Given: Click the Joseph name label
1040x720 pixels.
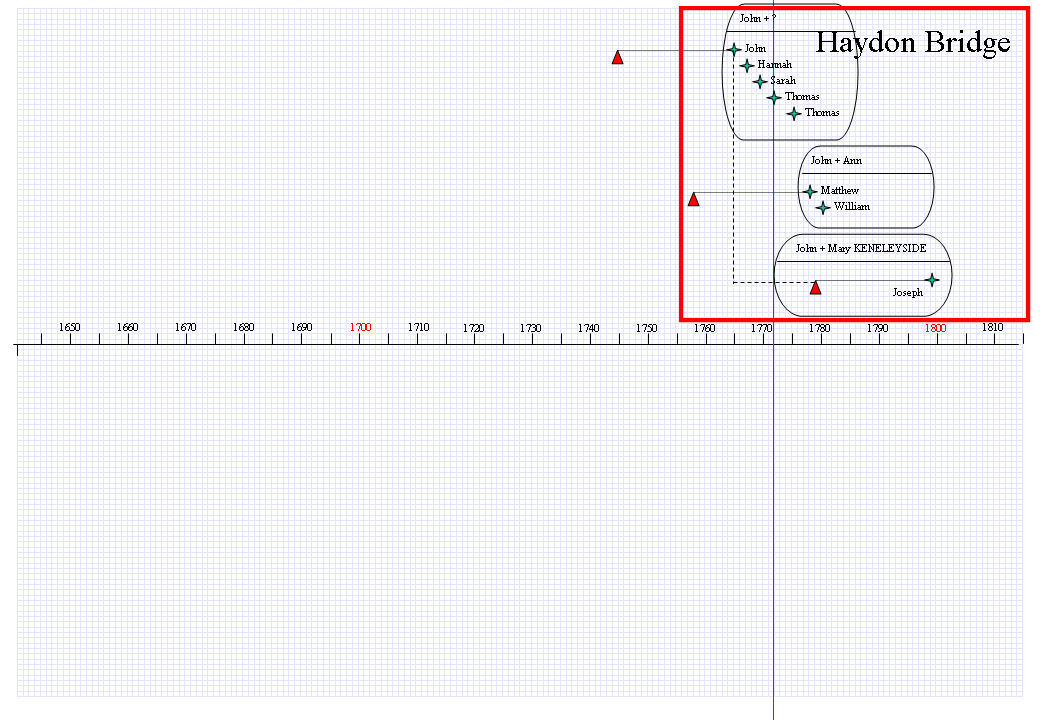Looking at the screenshot, I should [x=908, y=292].
